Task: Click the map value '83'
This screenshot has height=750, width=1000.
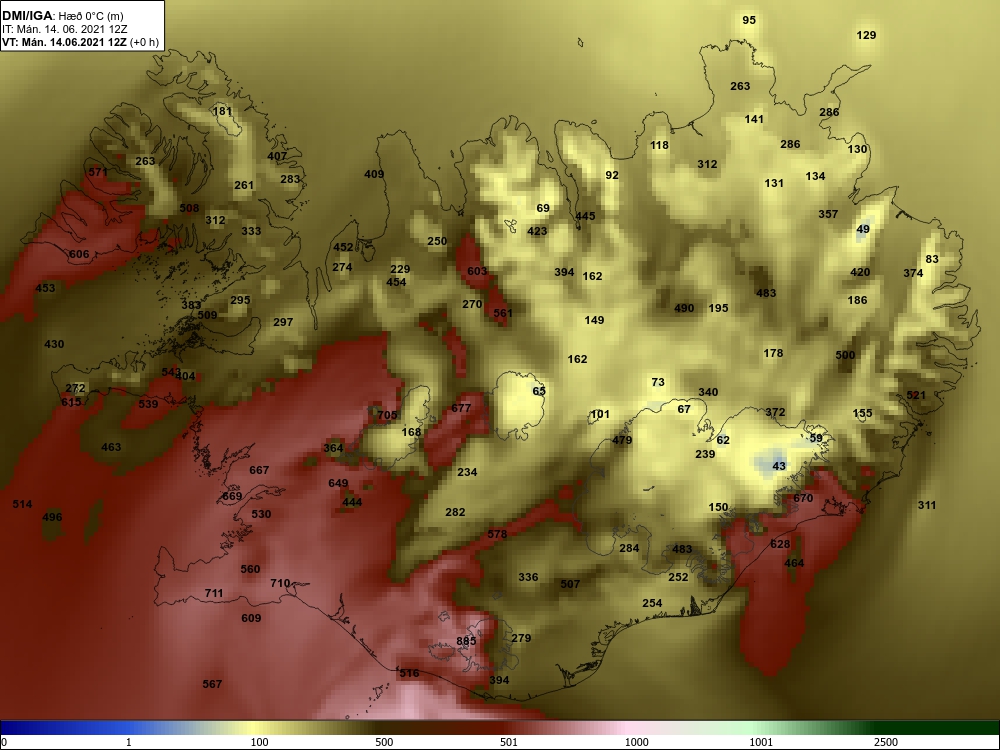Action: 932,258
